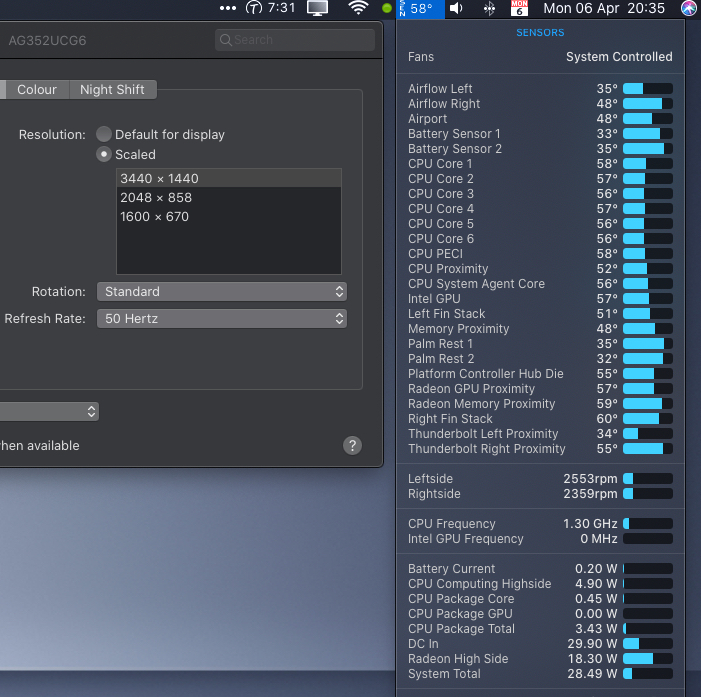Select the Left Fin Stack row

tap(540, 313)
